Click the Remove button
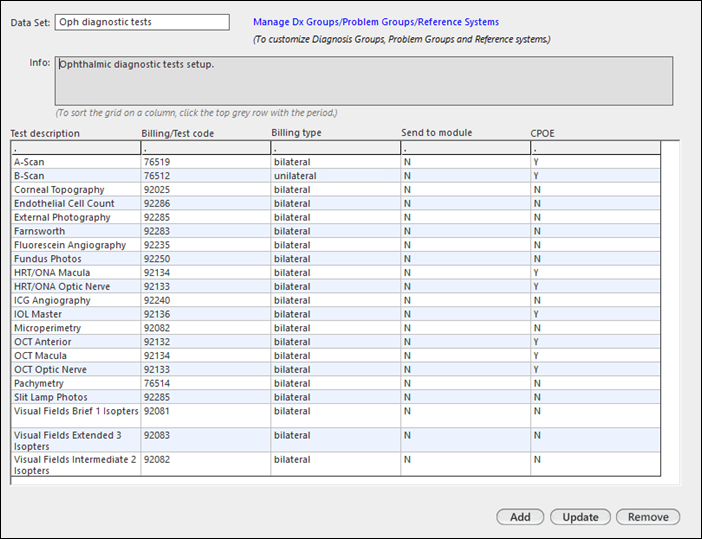The width and height of the screenshot is (702, 539). point(648,517)
